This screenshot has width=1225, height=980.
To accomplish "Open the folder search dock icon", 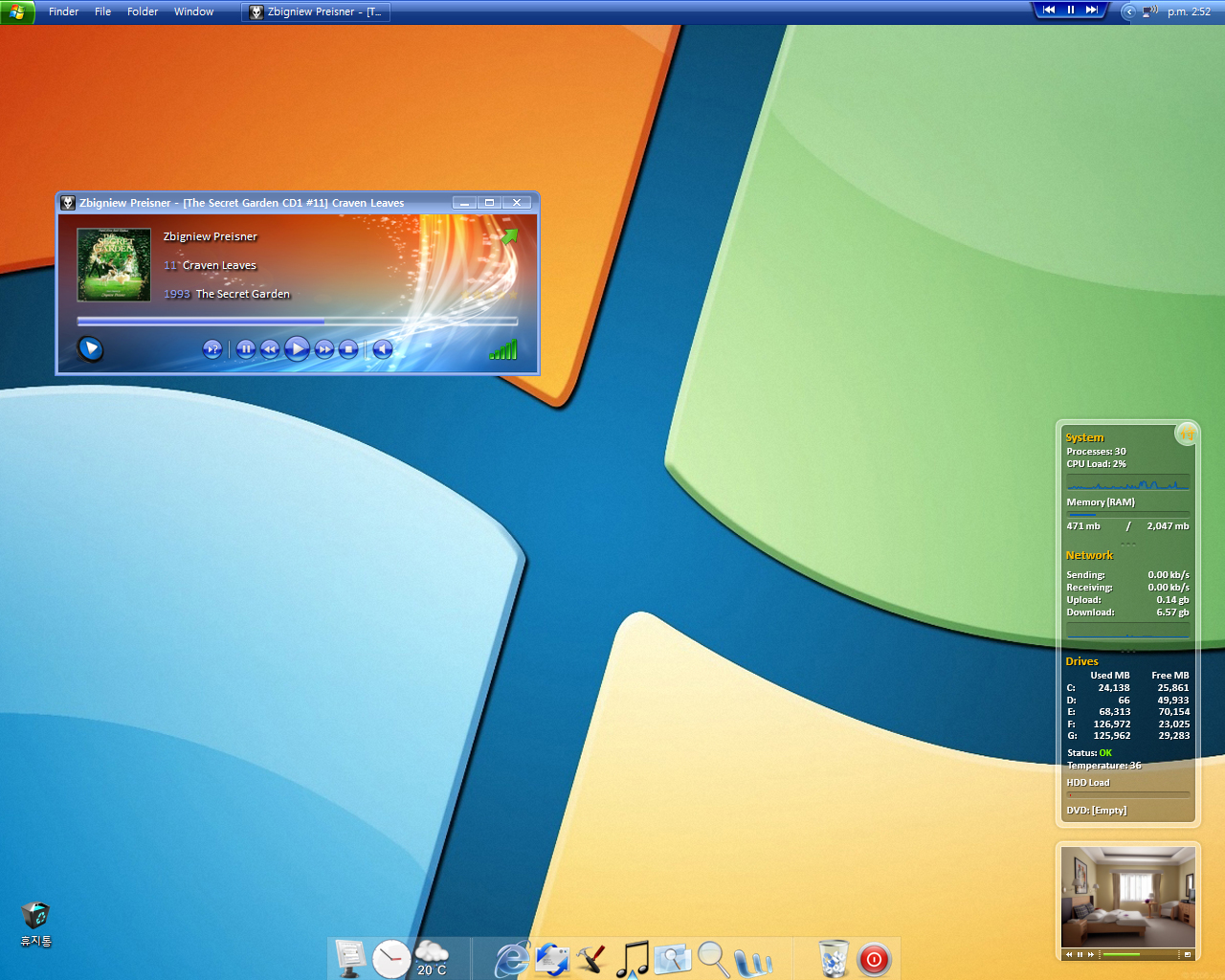I will 672,958.
